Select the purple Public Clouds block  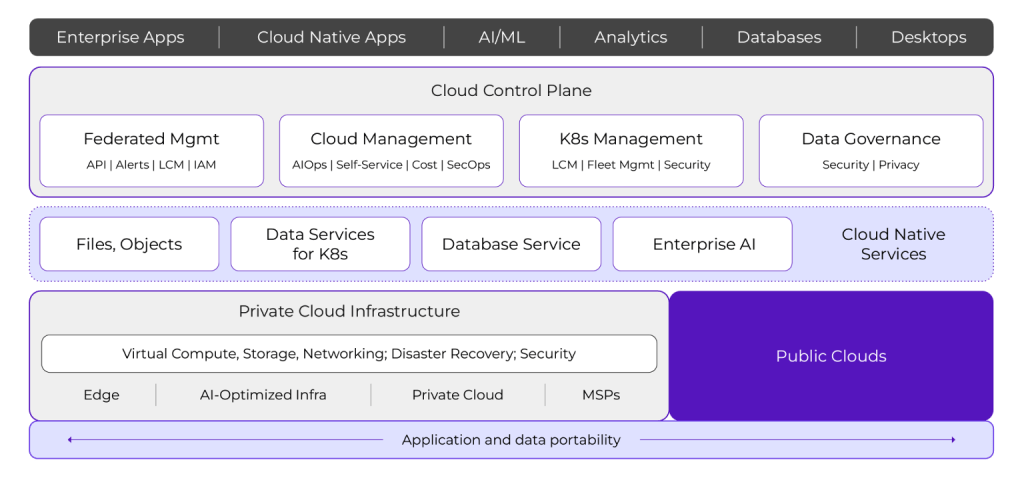(831, 356)
